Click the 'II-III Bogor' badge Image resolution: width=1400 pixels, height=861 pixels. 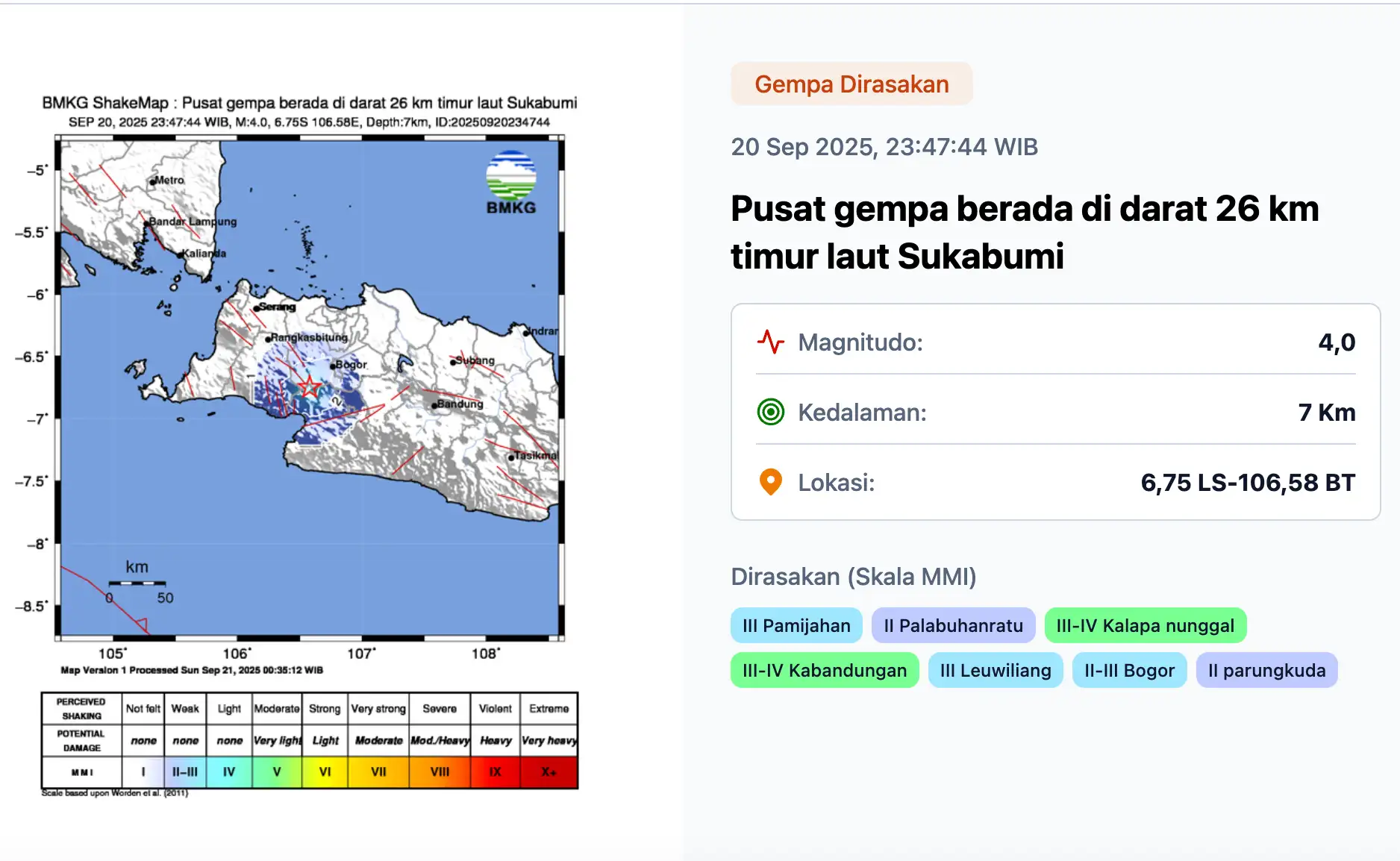(x=1129, y=670)
